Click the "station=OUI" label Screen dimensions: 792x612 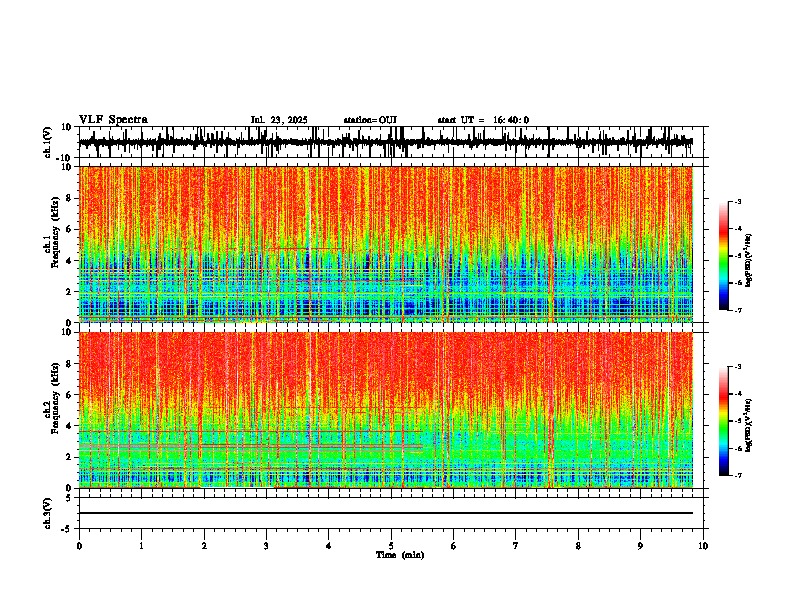pyautogui.click(x=370, y=120)
